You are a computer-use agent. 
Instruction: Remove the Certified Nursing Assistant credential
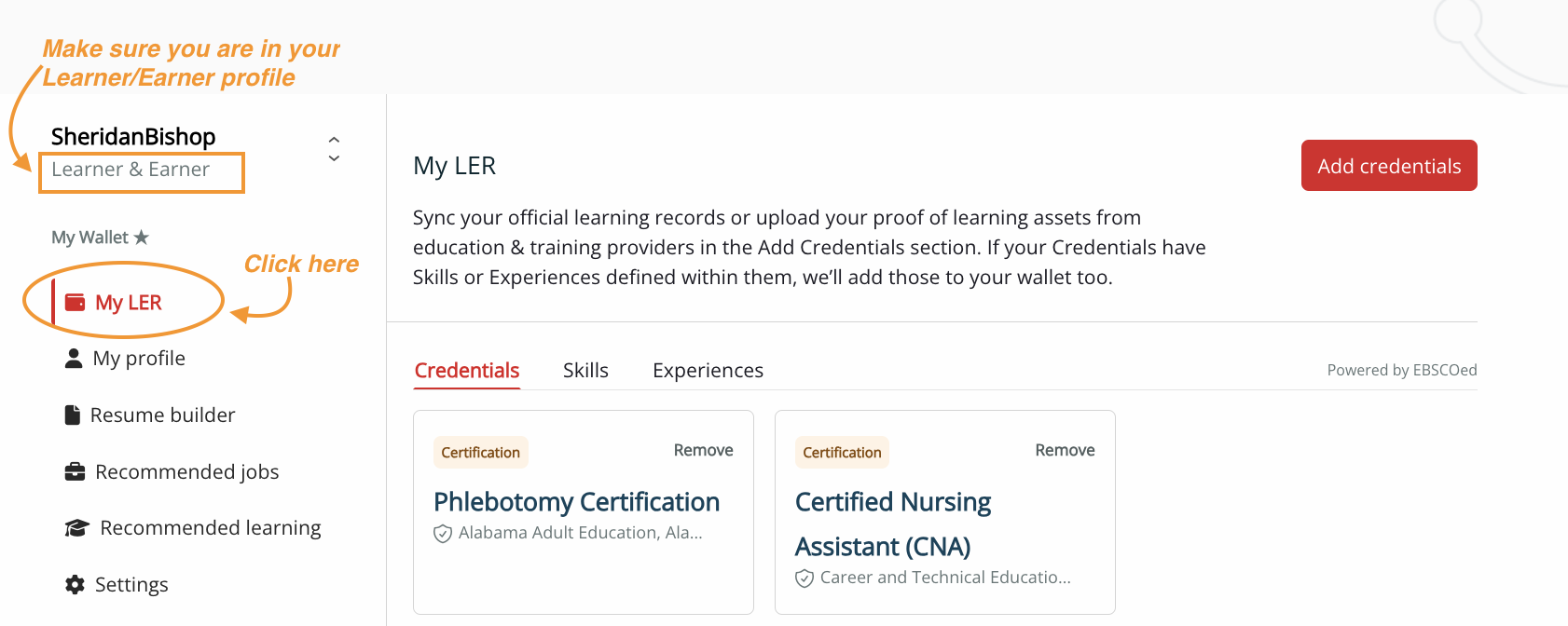pyautogui.click(x=1065, y=451)
